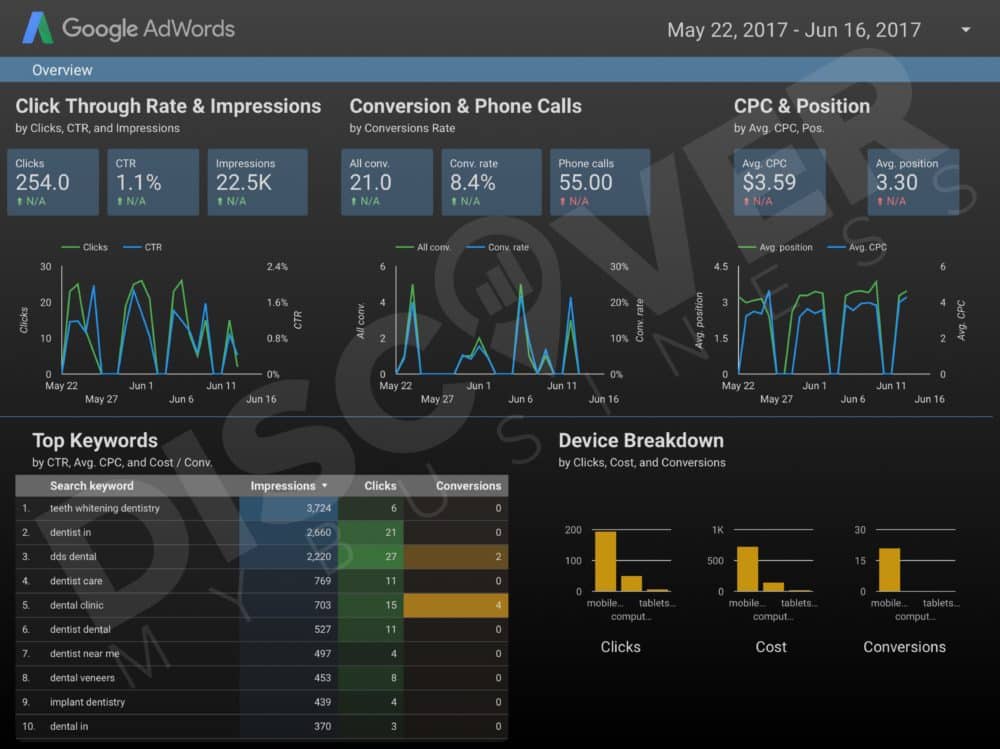The height and width of the screenshot is (749, 1000).
Task: Click the "Click Through Rate & Impressions" heading
Action: [168, 107]
